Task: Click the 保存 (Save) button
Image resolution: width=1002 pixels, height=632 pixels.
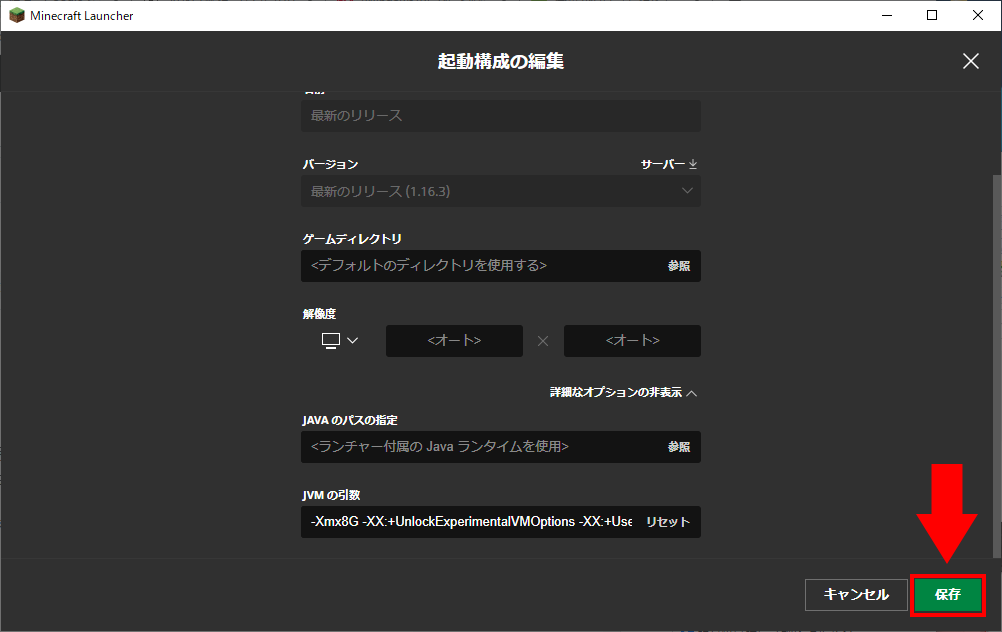Action: coord(948,595)
